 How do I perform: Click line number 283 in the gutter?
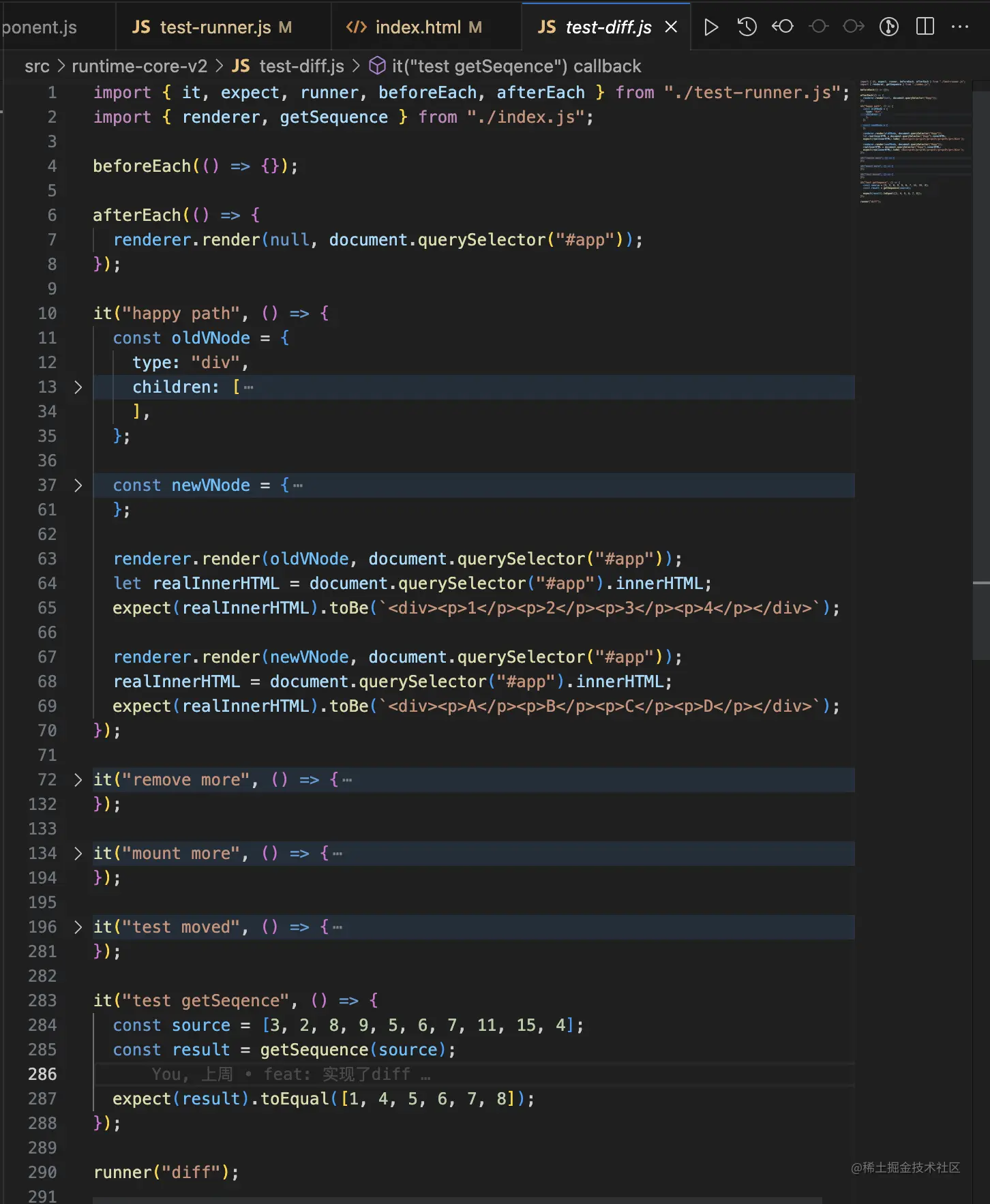tap(42, 1001)
